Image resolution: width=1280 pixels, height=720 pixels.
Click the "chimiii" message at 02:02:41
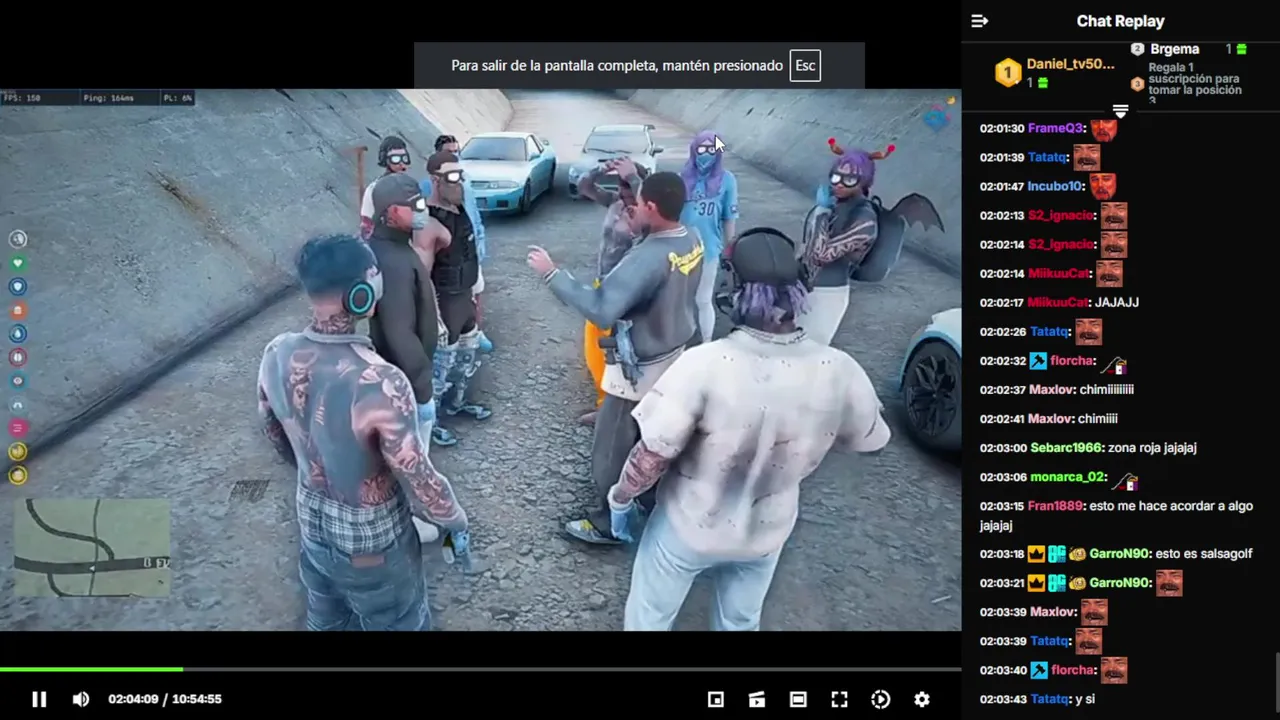[x=1098, y=418]
